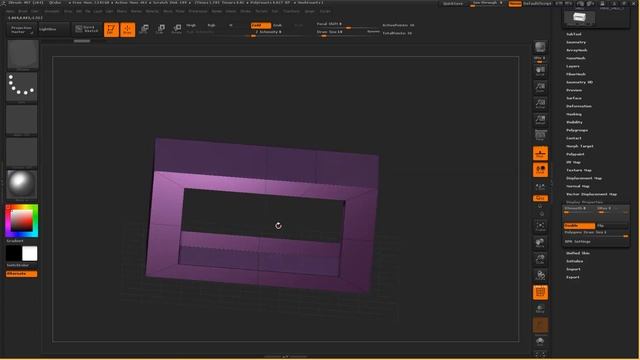Expand the ArrayMesh subpalette
This screenshot has height=360, width=640.
(x=577, y=50)
